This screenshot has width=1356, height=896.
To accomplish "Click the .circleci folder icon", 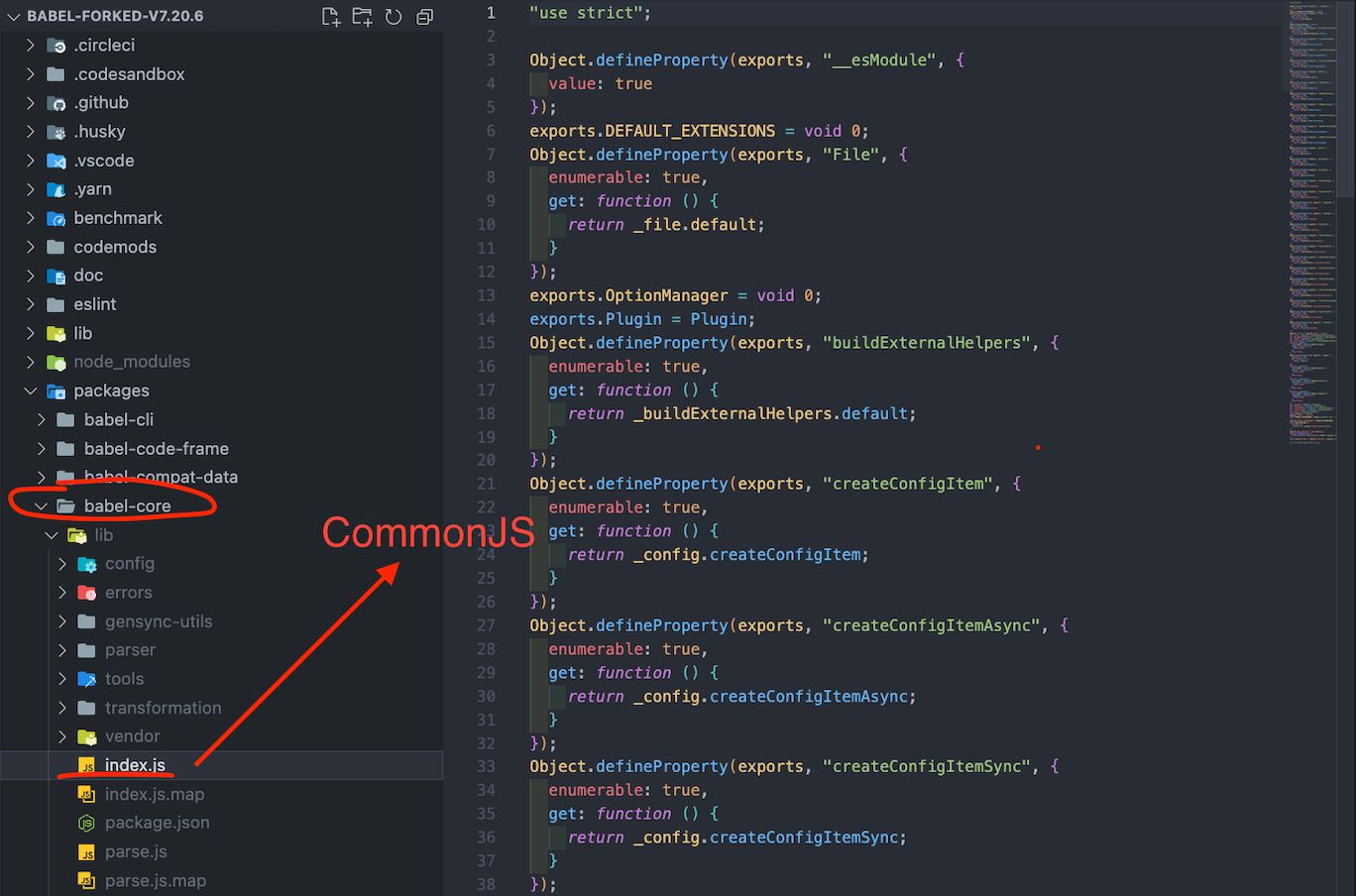I will point(56,46).
